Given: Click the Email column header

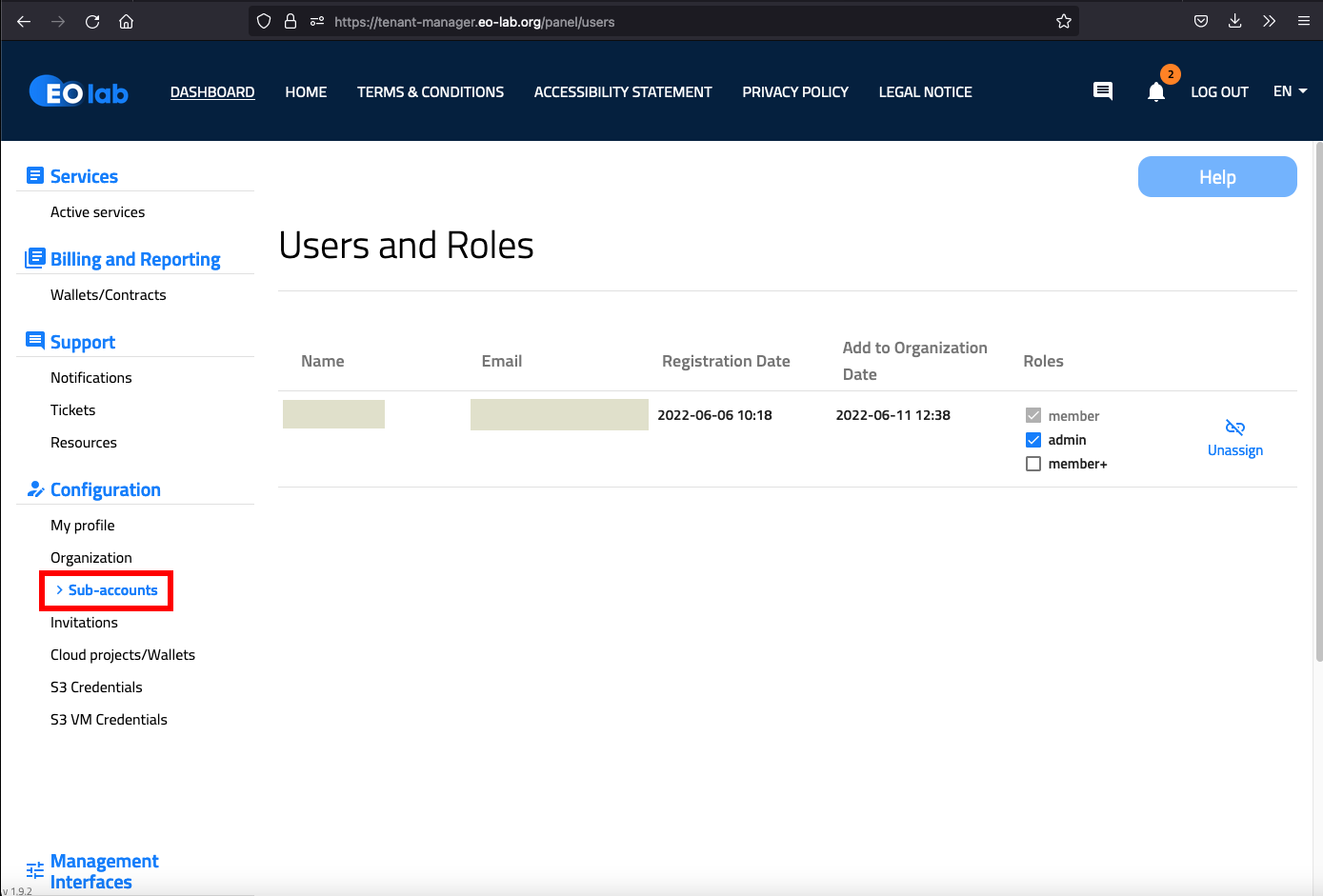Looking at the screenshot, I should click(501, 361).
